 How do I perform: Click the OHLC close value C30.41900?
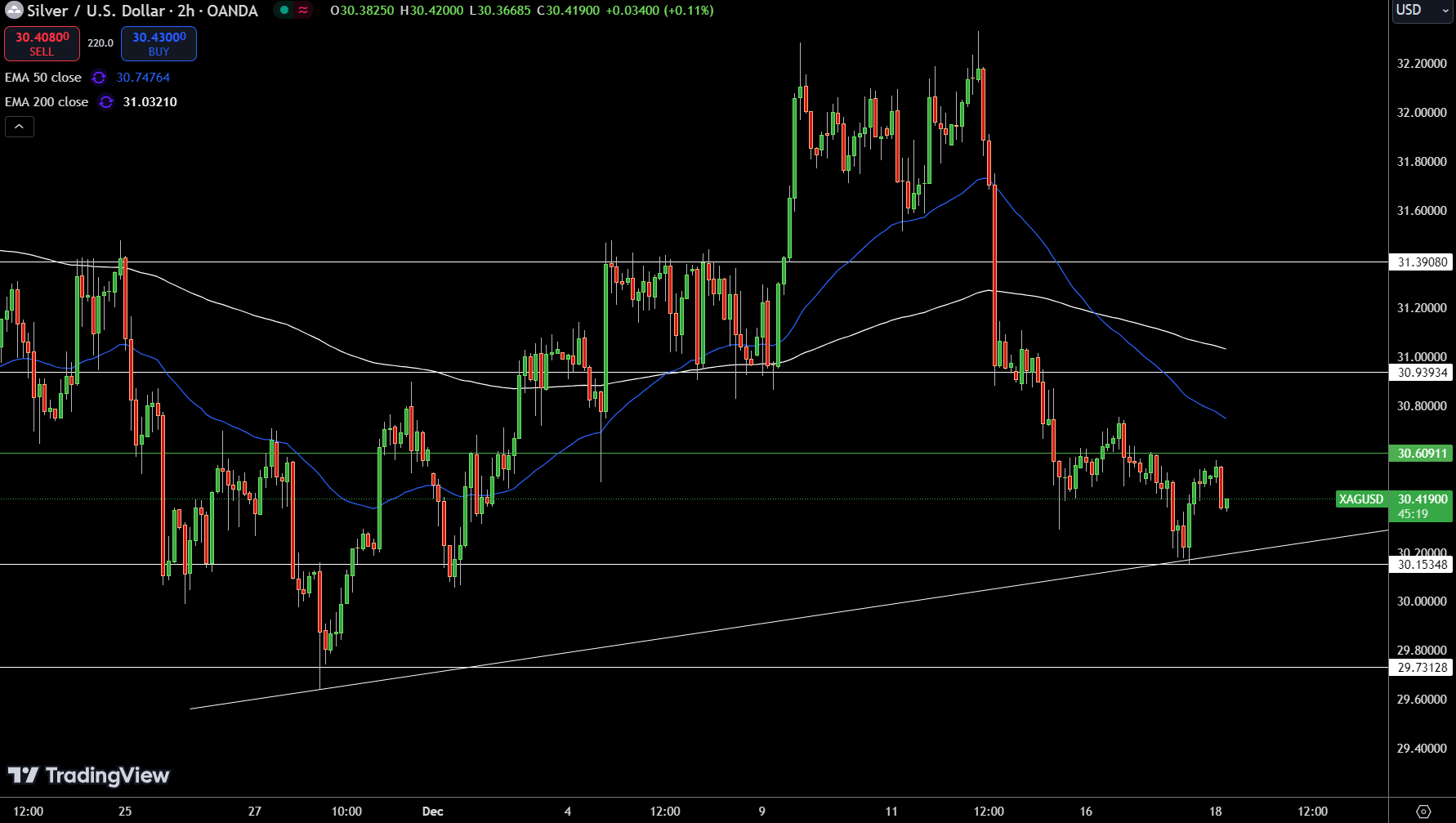click(x=568, y=11)
